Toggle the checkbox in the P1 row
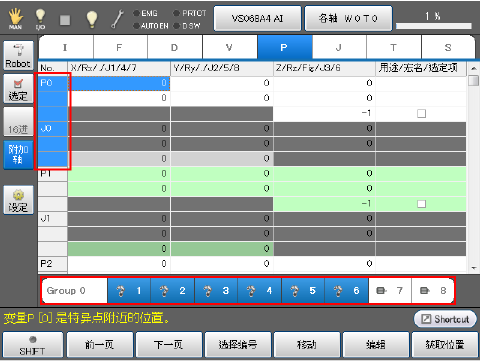The image size is (480, 361). coord(421,204)
